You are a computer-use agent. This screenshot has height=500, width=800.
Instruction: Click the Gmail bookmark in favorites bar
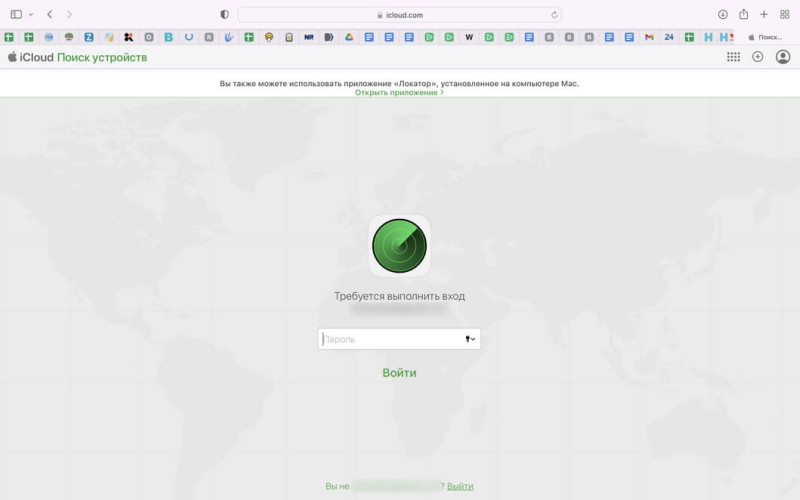pyautogui.click(x=649, y=37)
